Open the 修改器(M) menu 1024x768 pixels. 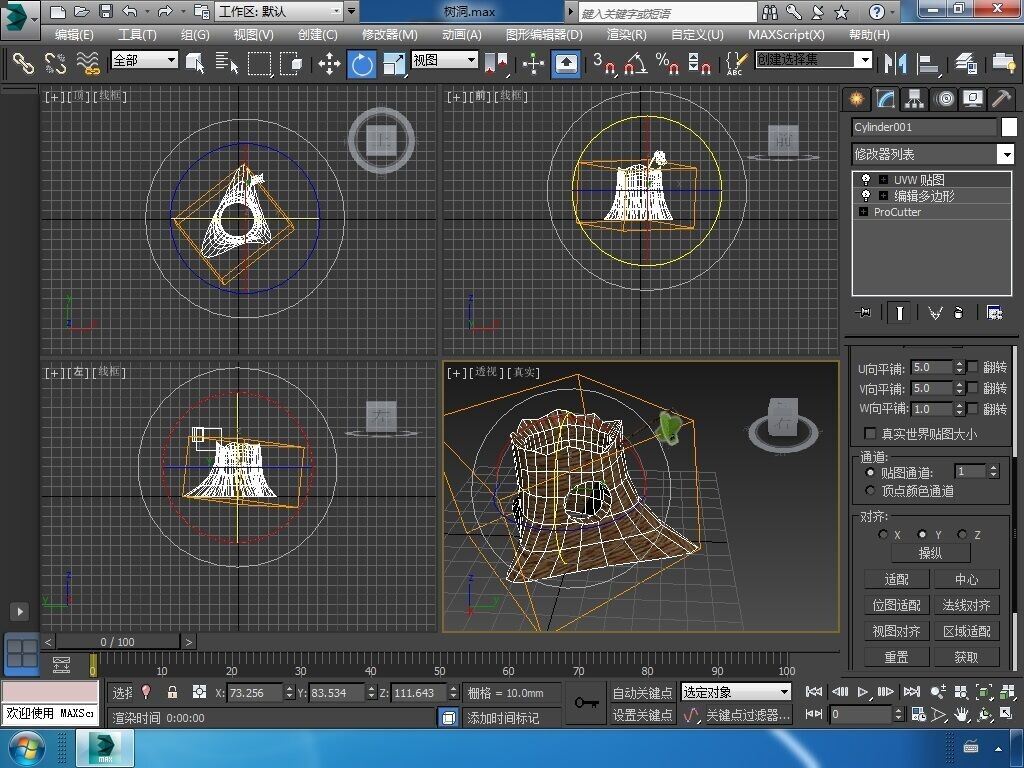389,34
